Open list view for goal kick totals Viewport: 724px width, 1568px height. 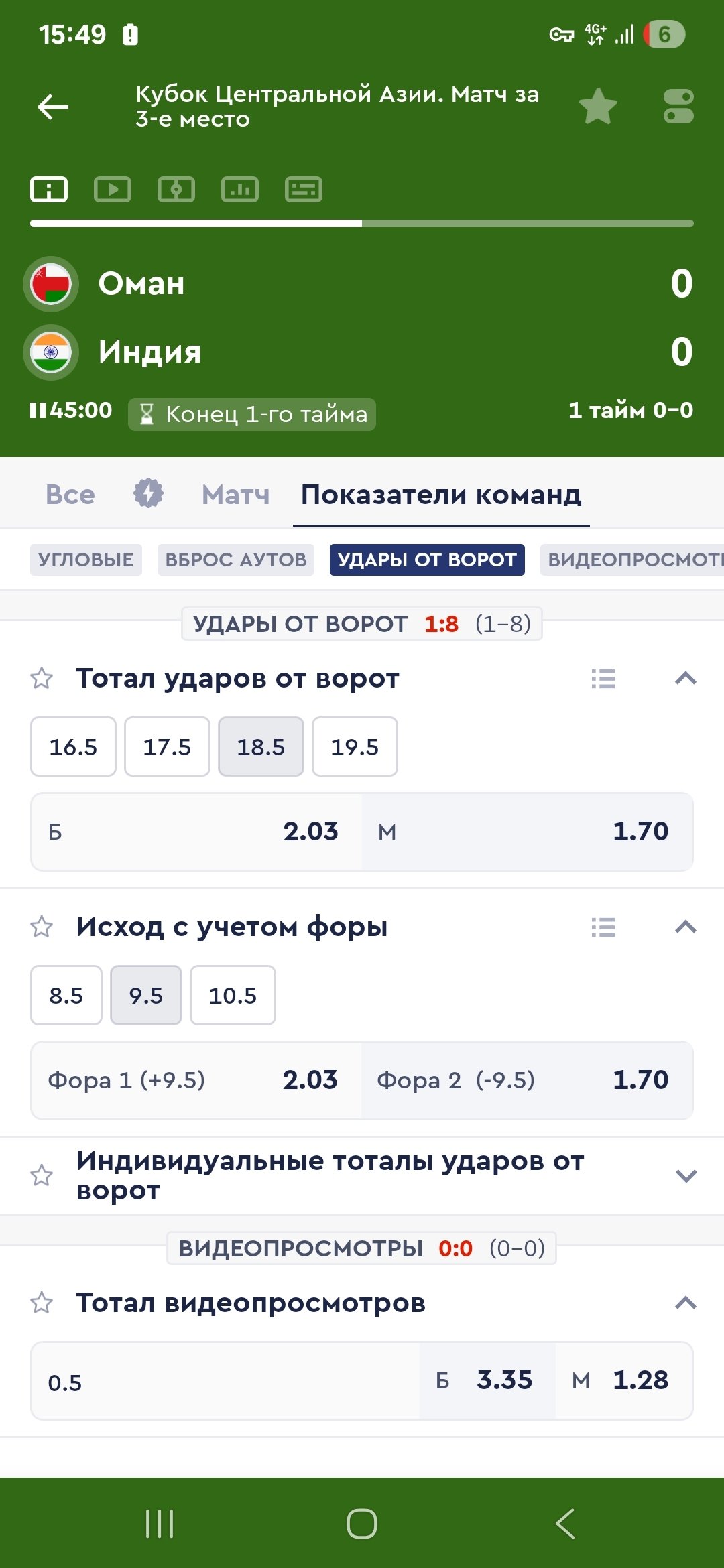click(x=603, y=679)
